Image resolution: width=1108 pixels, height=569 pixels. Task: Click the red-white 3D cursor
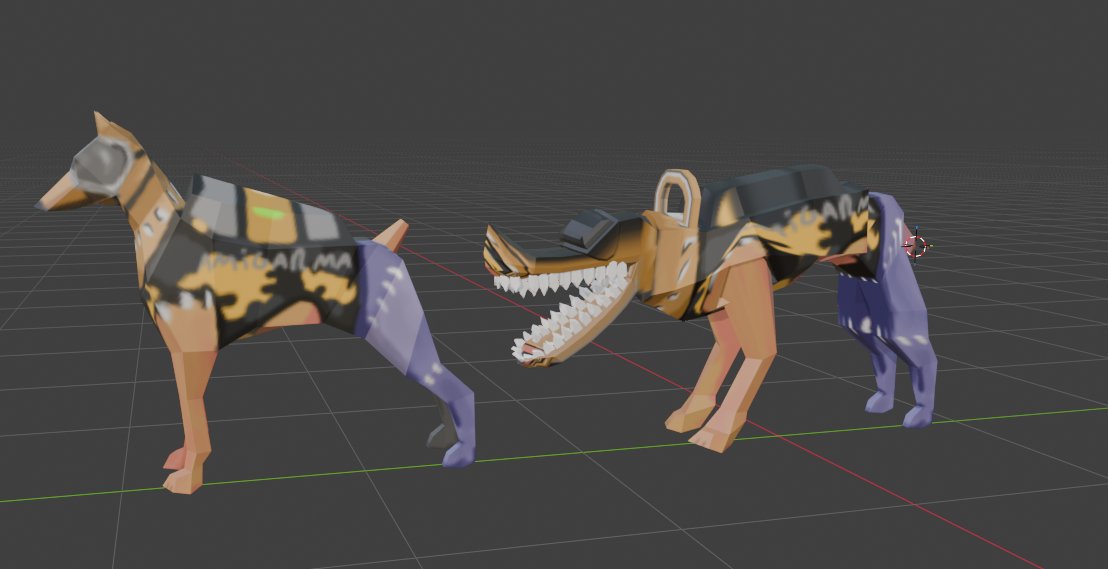[917, 246]
